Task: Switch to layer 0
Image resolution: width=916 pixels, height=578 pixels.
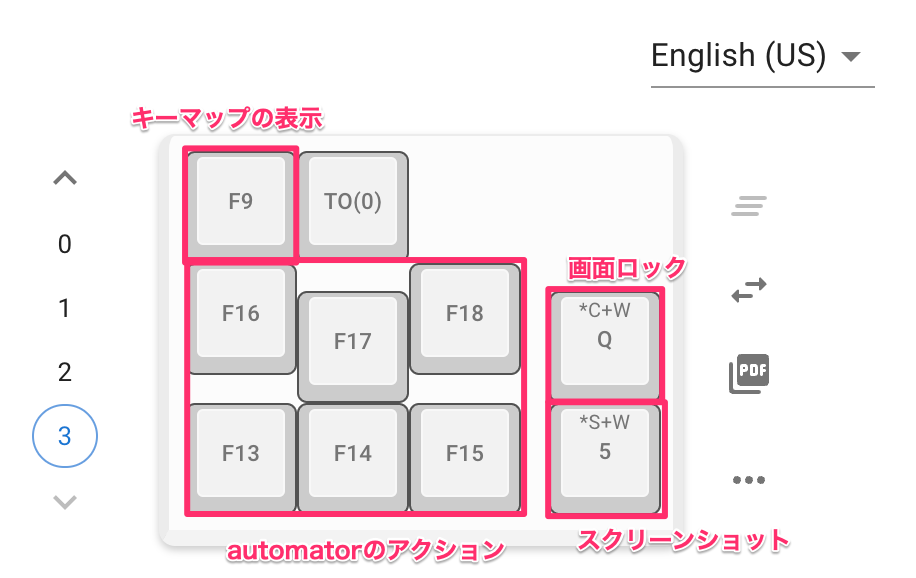Action: [65, 244]
